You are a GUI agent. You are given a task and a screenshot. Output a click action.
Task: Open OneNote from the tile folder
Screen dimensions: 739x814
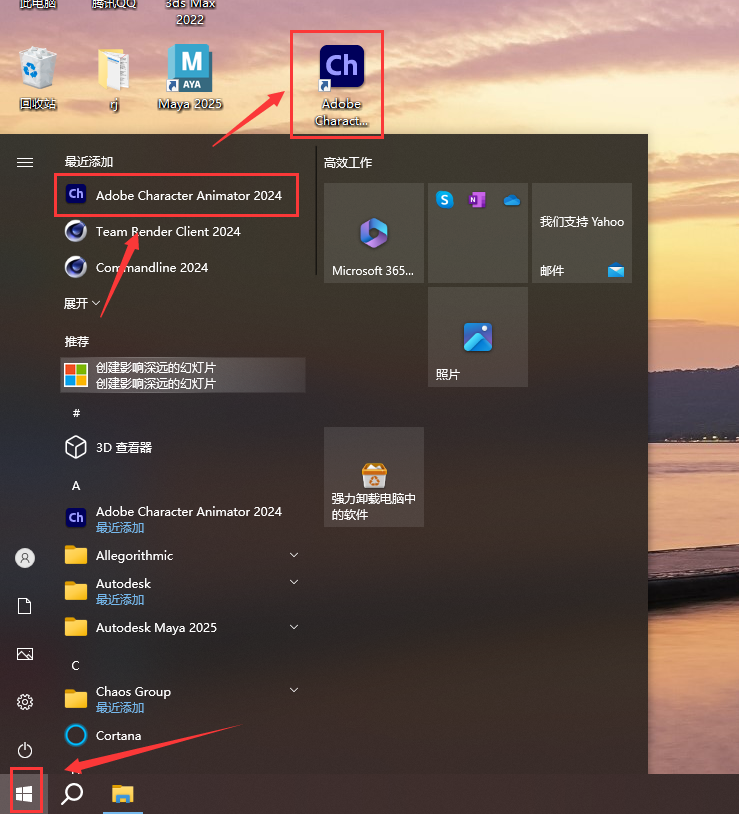coord(477,199)
